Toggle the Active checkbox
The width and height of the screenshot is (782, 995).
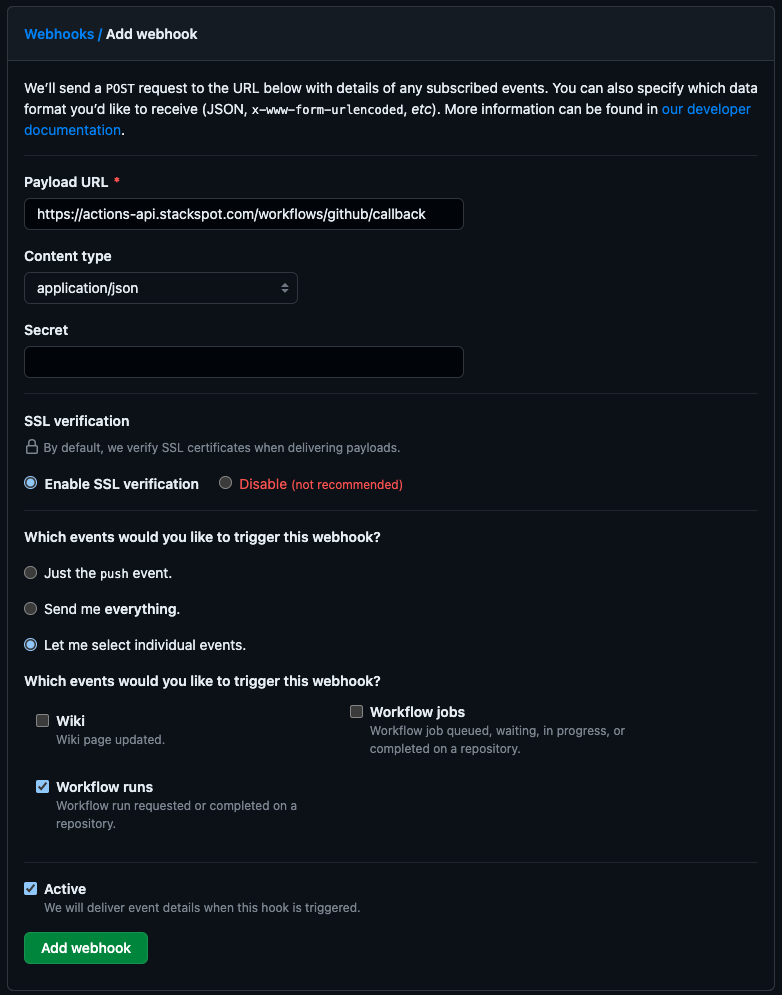click(x=30, y=888)
